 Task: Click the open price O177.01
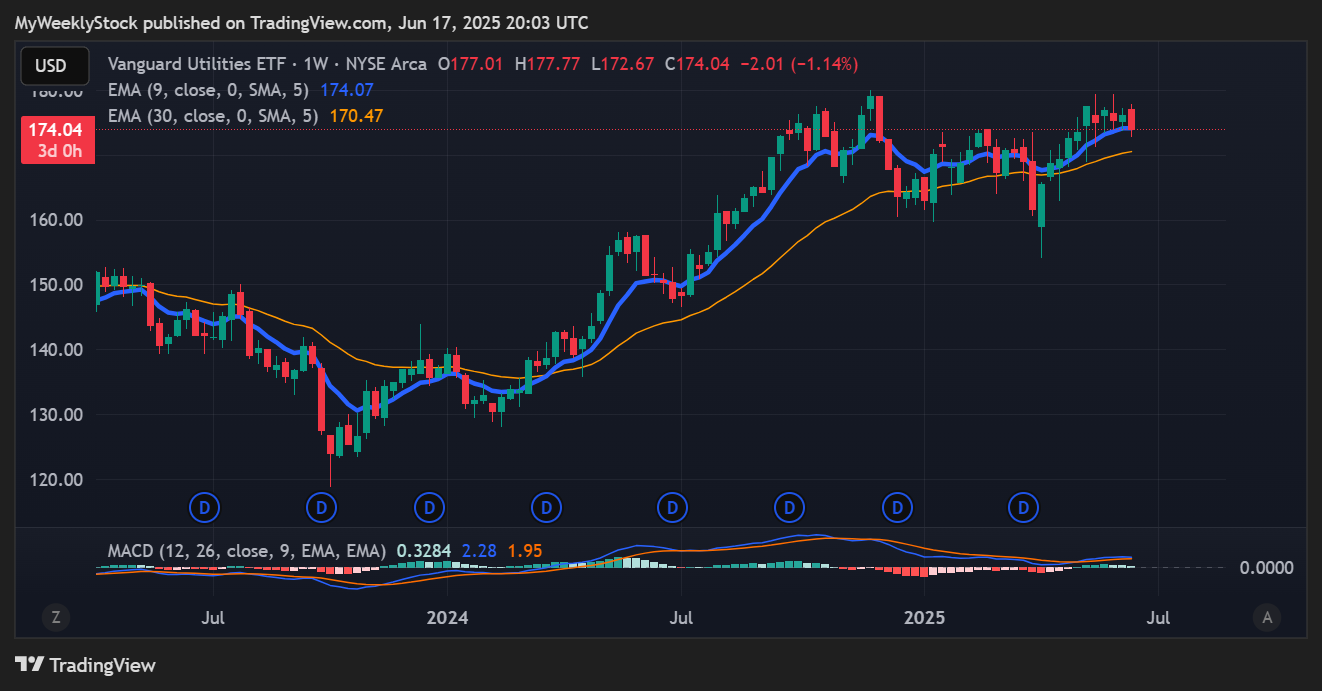(x=471, y=64)
